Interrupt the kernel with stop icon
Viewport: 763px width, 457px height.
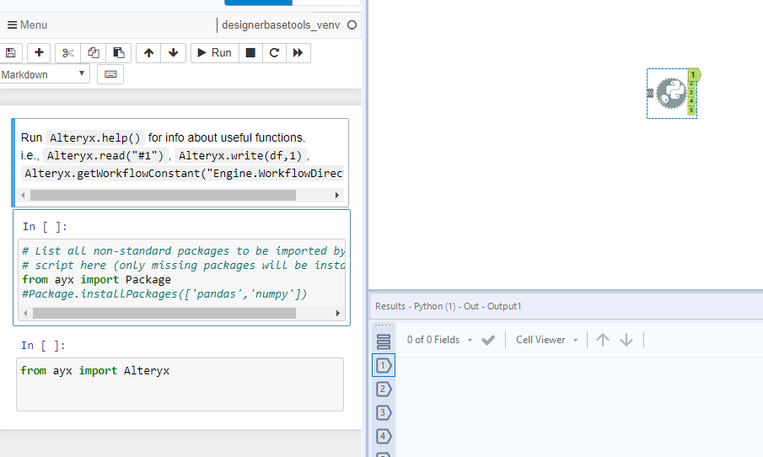coord(251,53)
